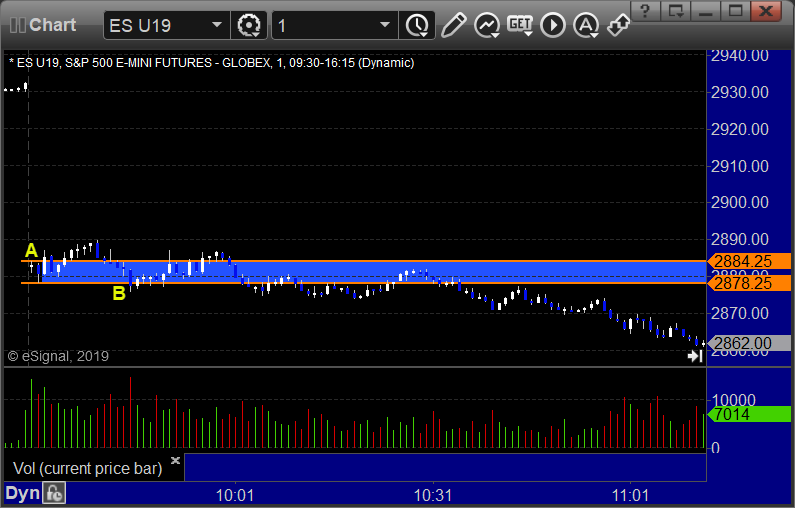The width and height of the screenshot is (795, 508).
Task: Click the 2940.00 price axis label
Action: 740,56
